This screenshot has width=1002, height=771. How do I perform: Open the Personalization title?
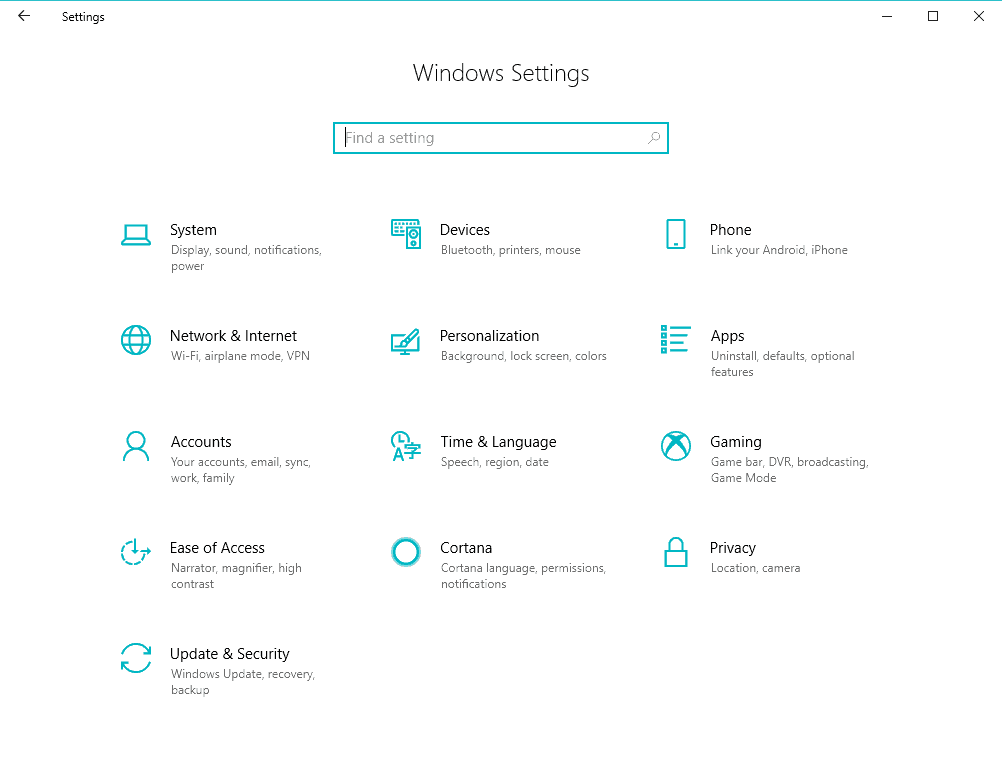click(x=489, y=335)
